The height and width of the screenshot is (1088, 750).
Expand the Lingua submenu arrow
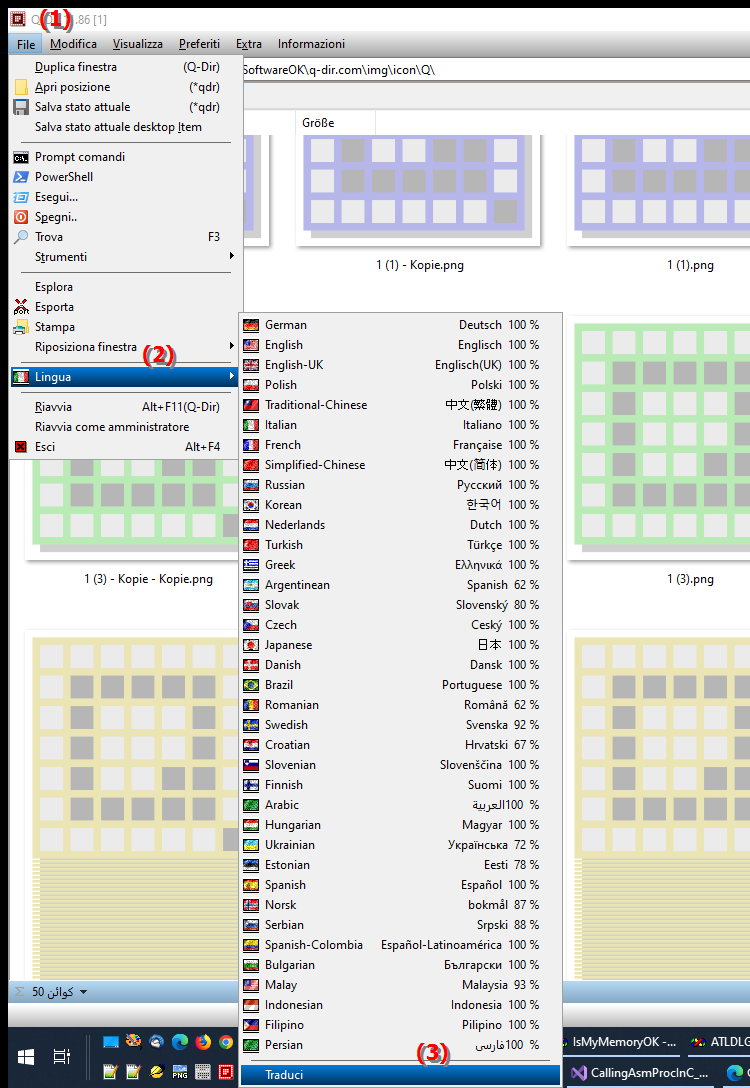click(x=232, y=377)
